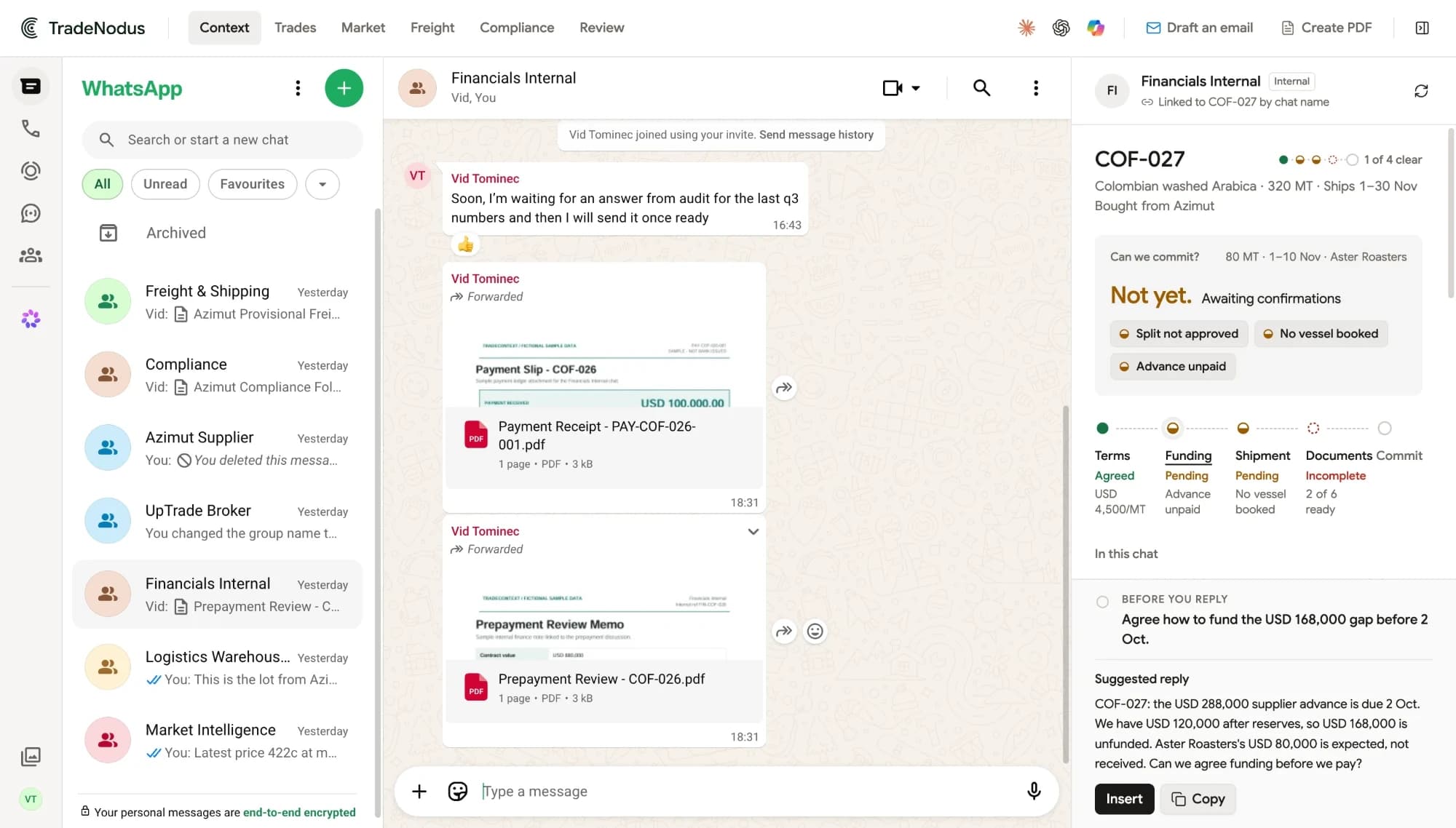Select the Documents stage marker
Image resolution: width=1456 pixels, height=828 pixels.
(x=1313, y=428)
